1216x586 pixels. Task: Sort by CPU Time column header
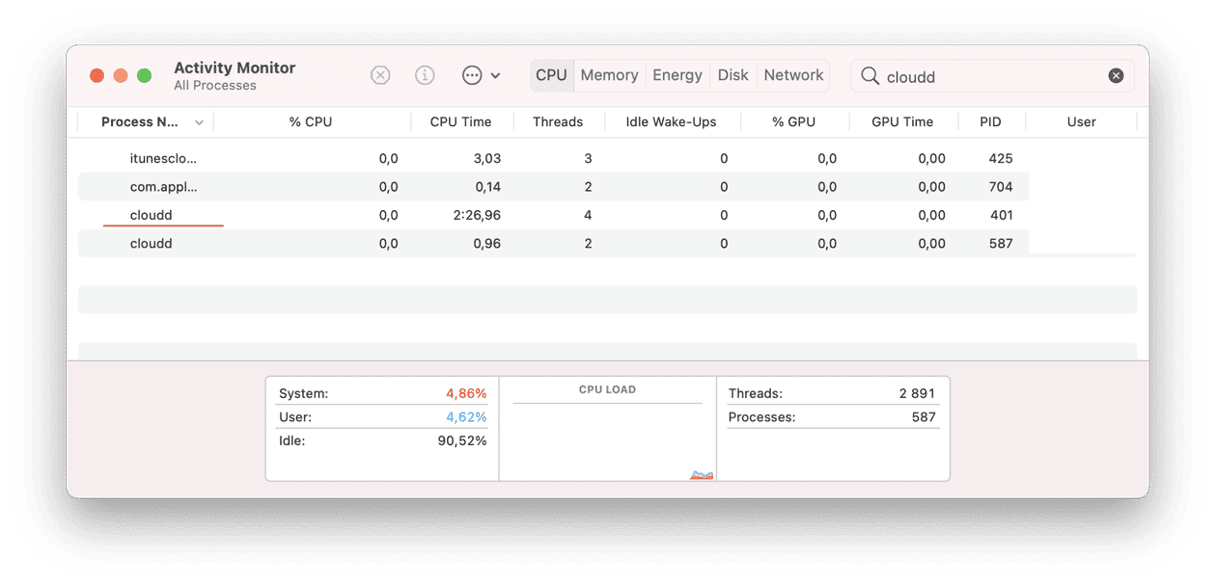coord(460,122)
